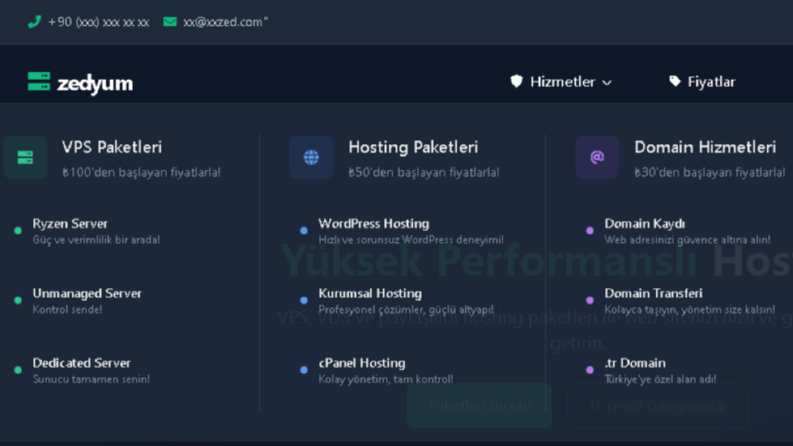
Task: Click the green dot beside Dedicated Server
Action: [x=18, y=370]
